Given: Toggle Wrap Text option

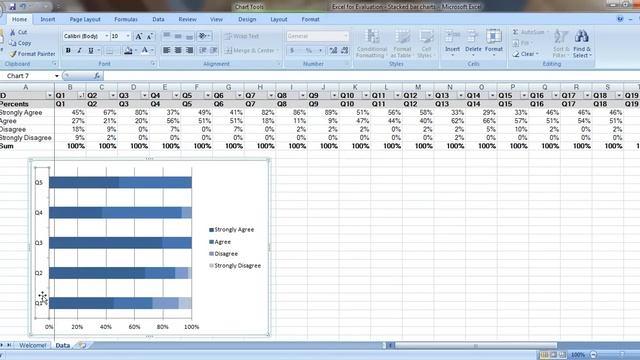Looking at the screenshot, I should (242, 36).
